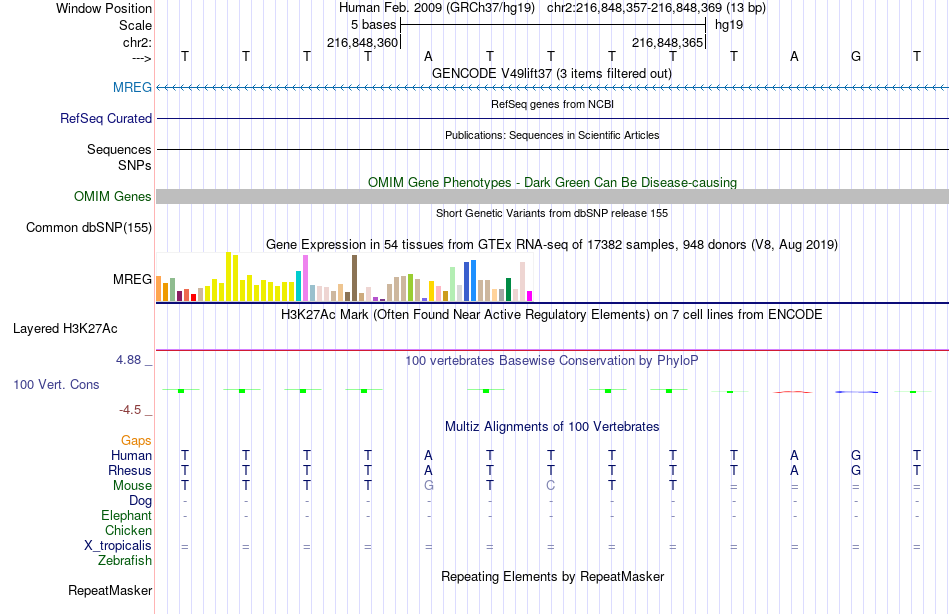The width and height of the screenshot is (950, 614).
Task: Click the Zebrafish species label
Action: (x=125, y=561)
